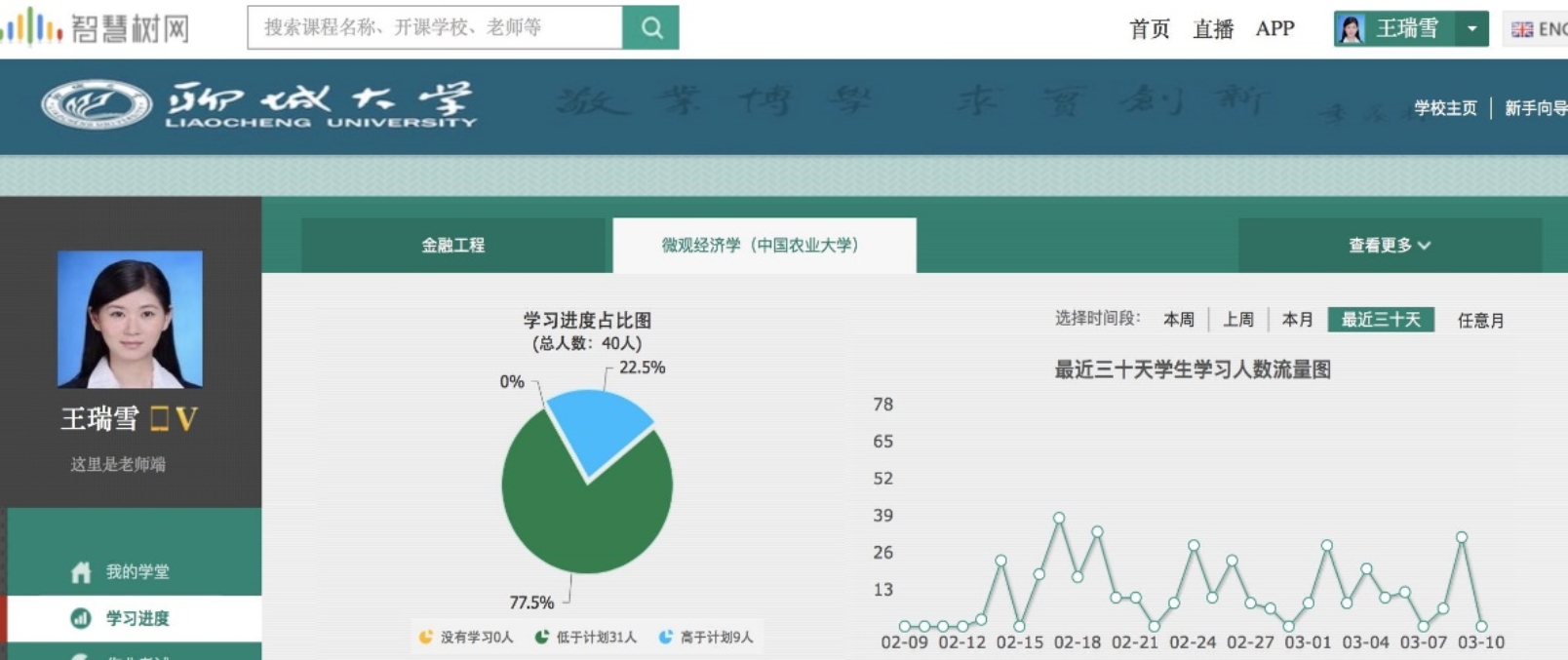Click the Liaocheng University emblem
1568x660 pixels.
(97, 104)
